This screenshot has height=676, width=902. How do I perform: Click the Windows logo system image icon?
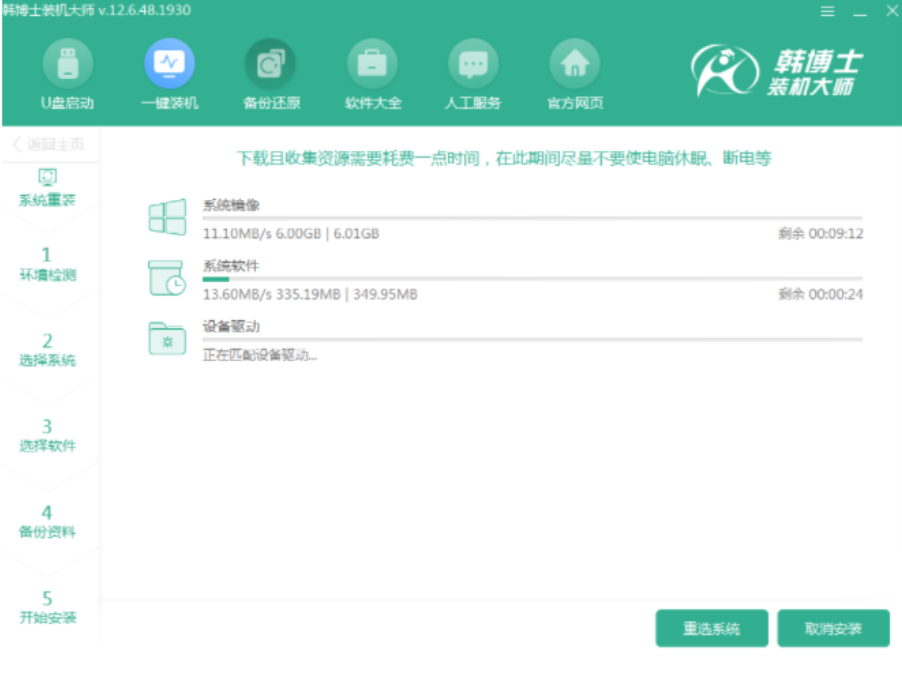(x=167, y=217)
